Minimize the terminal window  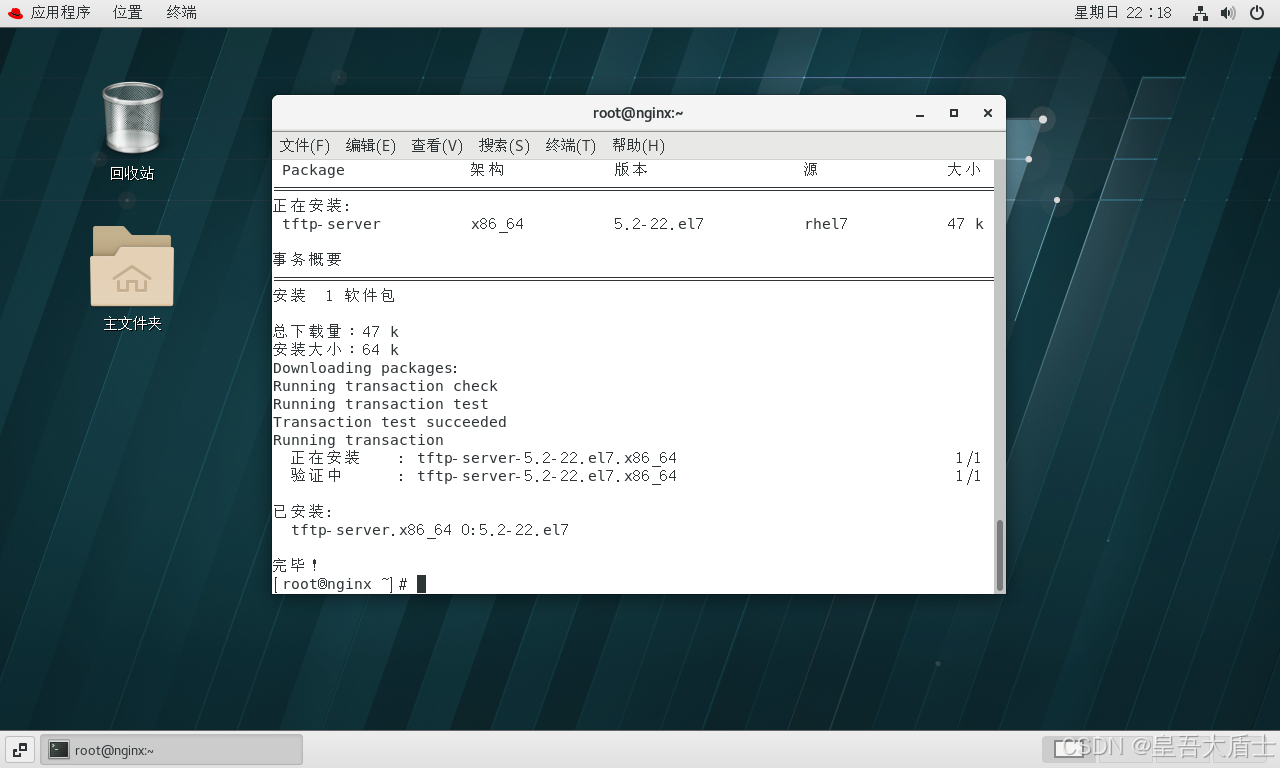pos(920,114)
